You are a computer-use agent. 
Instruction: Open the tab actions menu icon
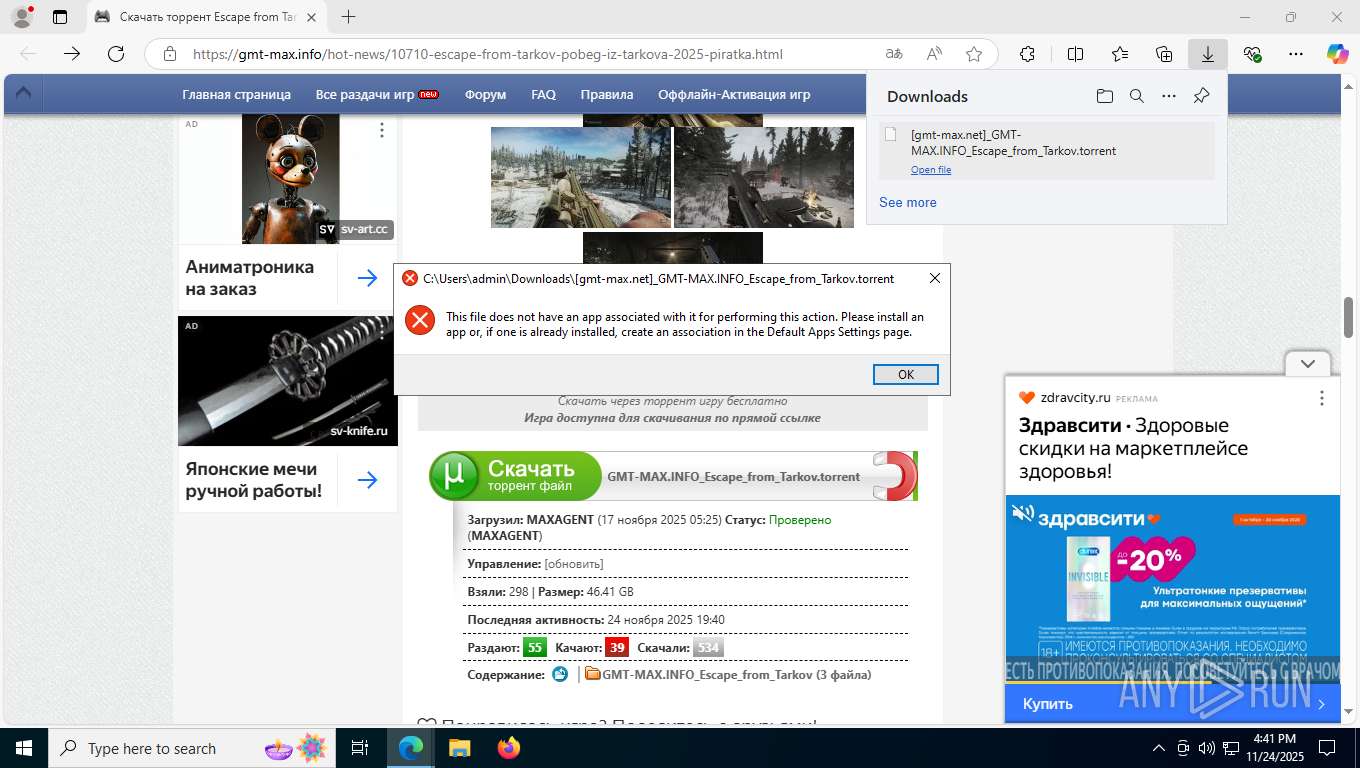point(60,17)
